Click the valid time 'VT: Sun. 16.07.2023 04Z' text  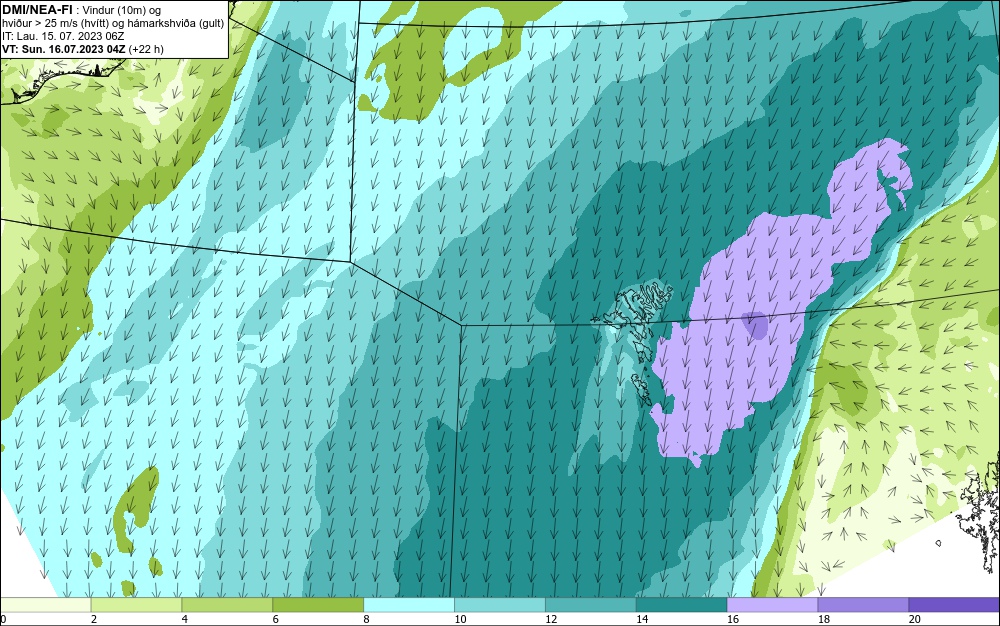tap(64, 48)
